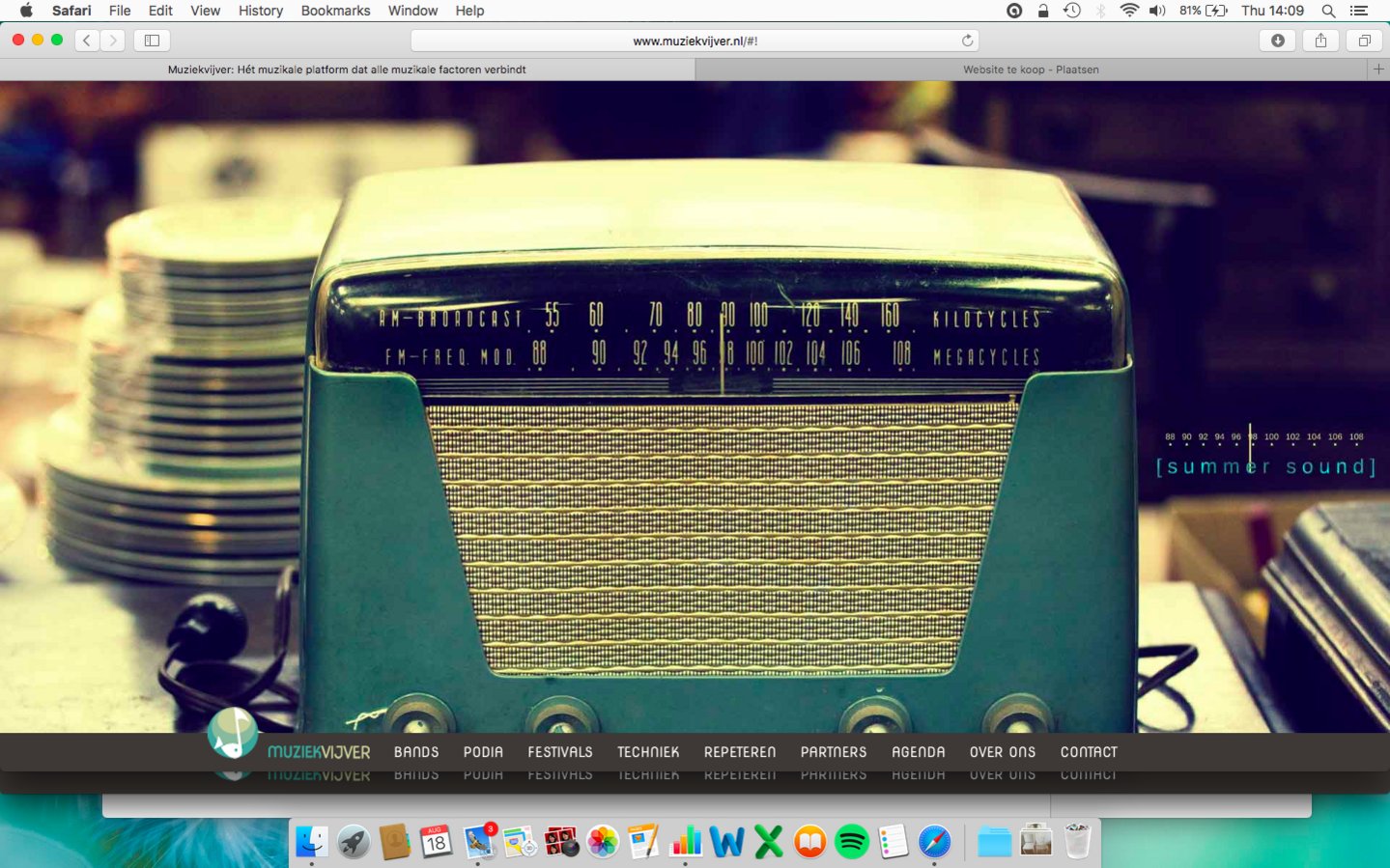Viewport: 1390px width, 868px height.
Task: Click the Muziekvijver music note logo
Action: coord(233,734)
